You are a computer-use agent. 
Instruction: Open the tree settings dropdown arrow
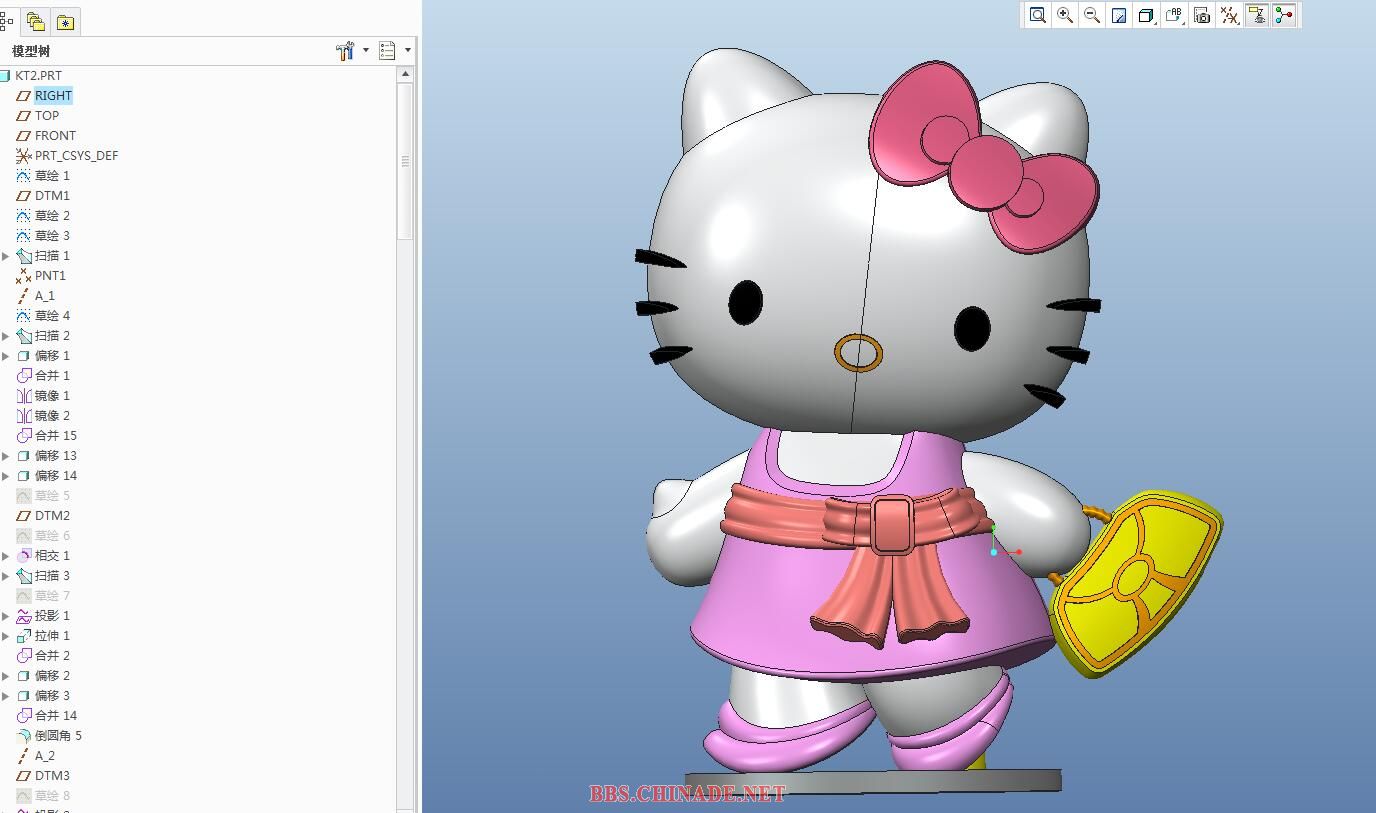pyautogui.click(x=365, y=51)
